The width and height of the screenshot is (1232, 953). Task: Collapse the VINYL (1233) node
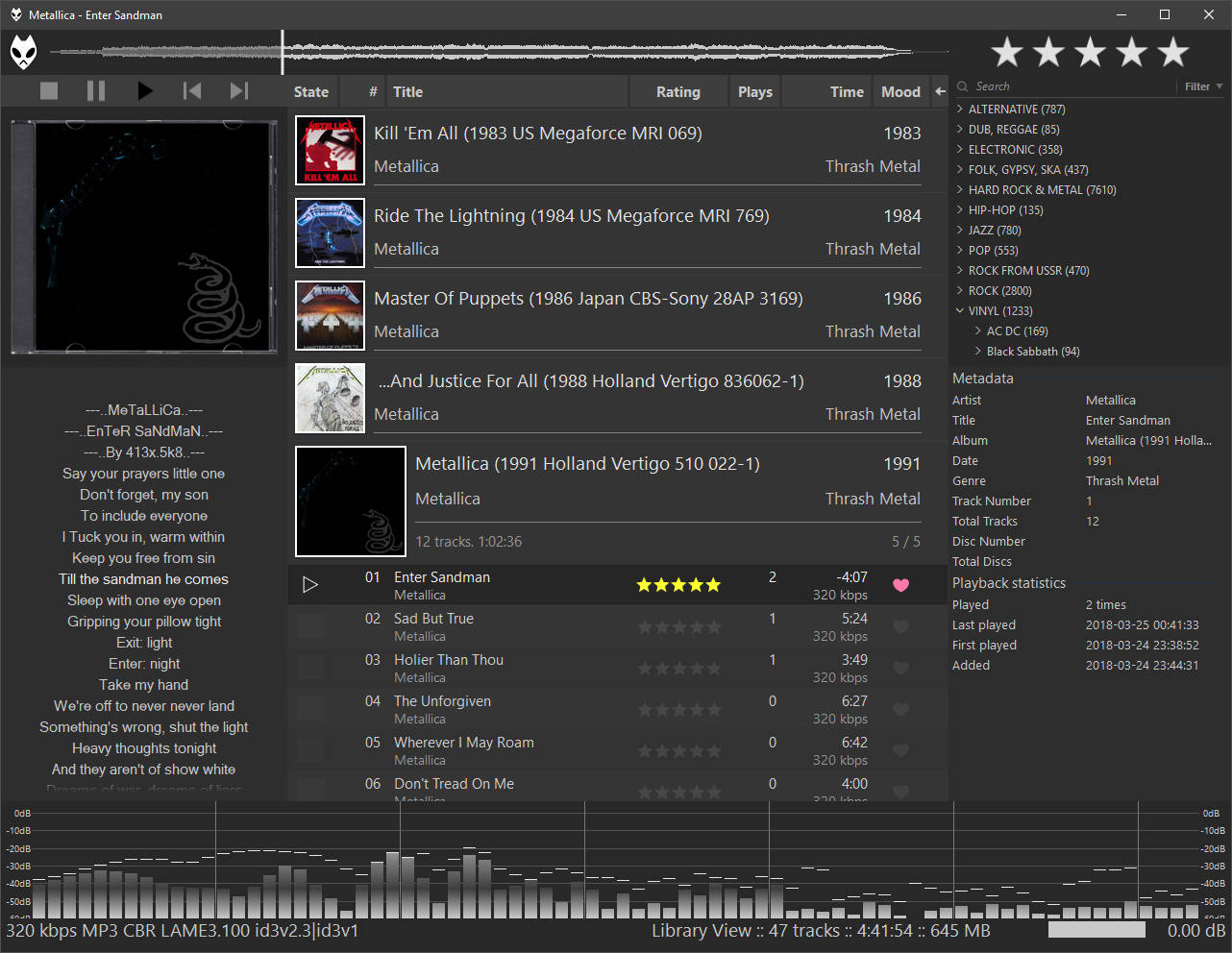pyautogui.click(x=960, y=310)
